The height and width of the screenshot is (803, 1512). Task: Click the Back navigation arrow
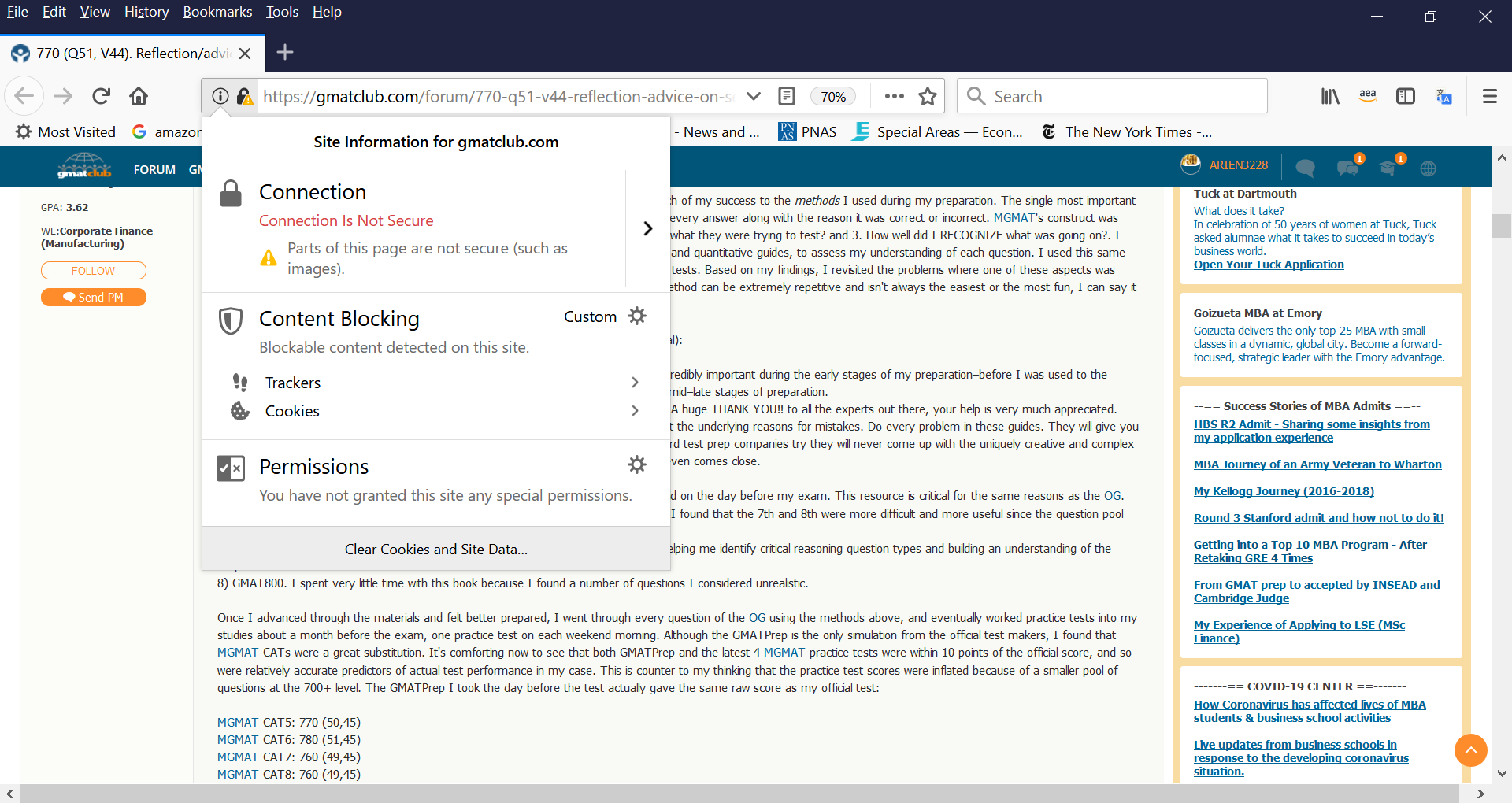[x=24, y=96]
